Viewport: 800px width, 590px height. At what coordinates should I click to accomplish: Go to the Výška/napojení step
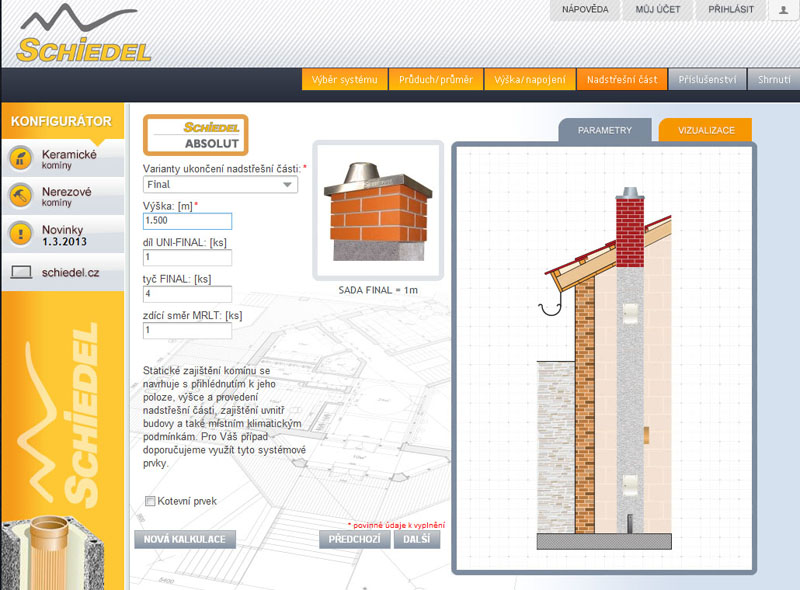(530, 80)
